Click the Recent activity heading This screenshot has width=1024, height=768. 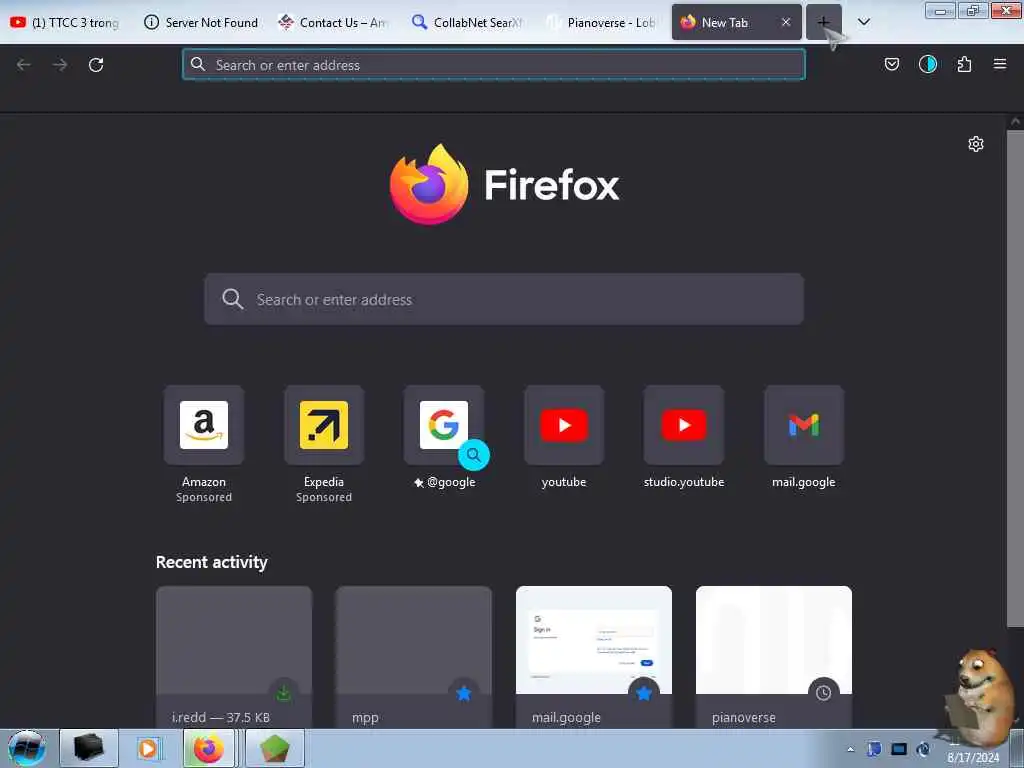(212, 562)
